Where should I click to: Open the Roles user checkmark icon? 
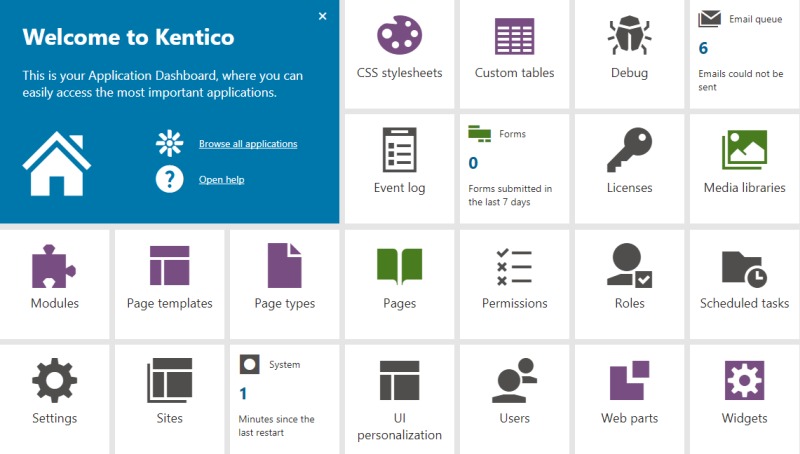click(629, 265)
